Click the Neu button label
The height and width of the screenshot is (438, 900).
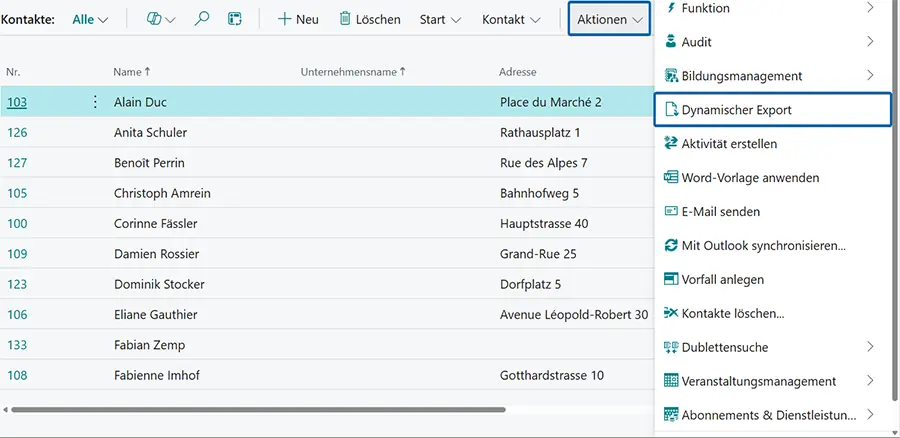click(x=307, y=20)
